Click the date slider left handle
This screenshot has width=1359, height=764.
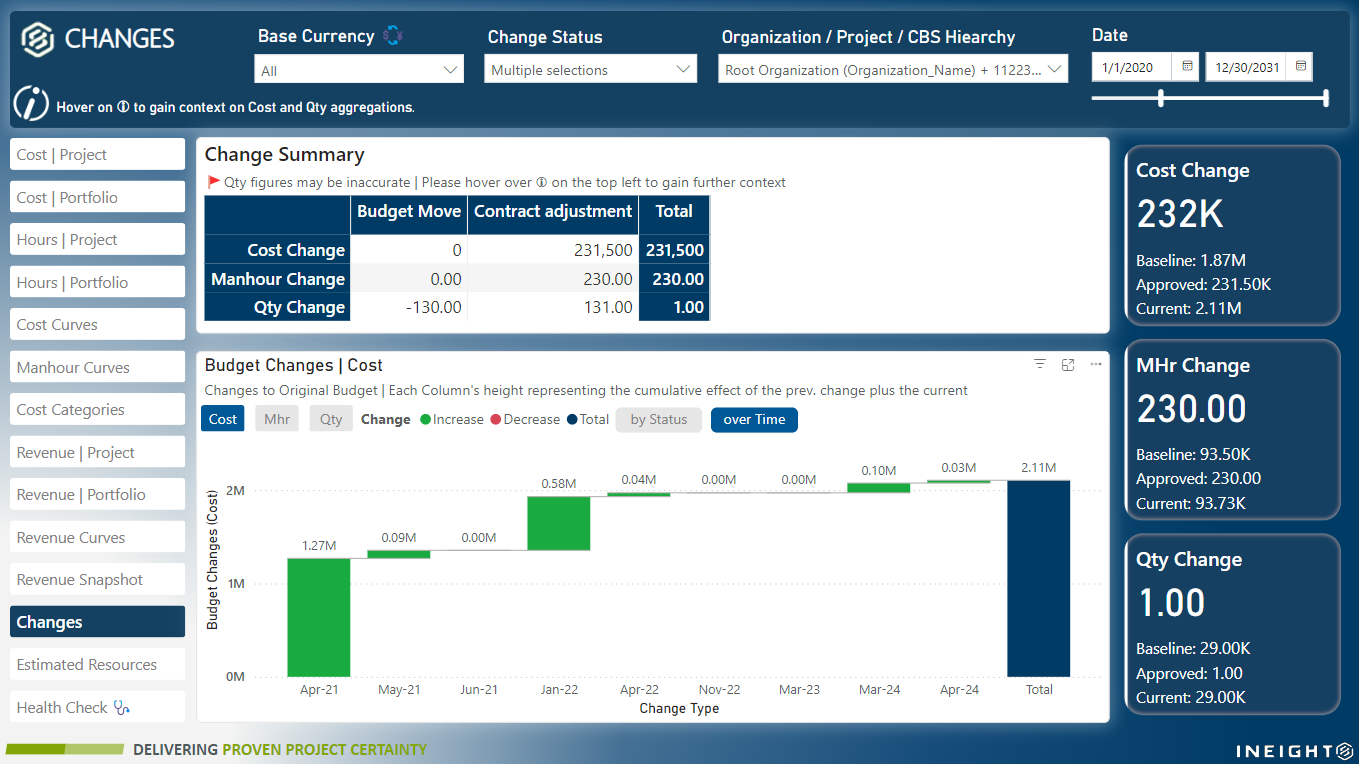1160,97
